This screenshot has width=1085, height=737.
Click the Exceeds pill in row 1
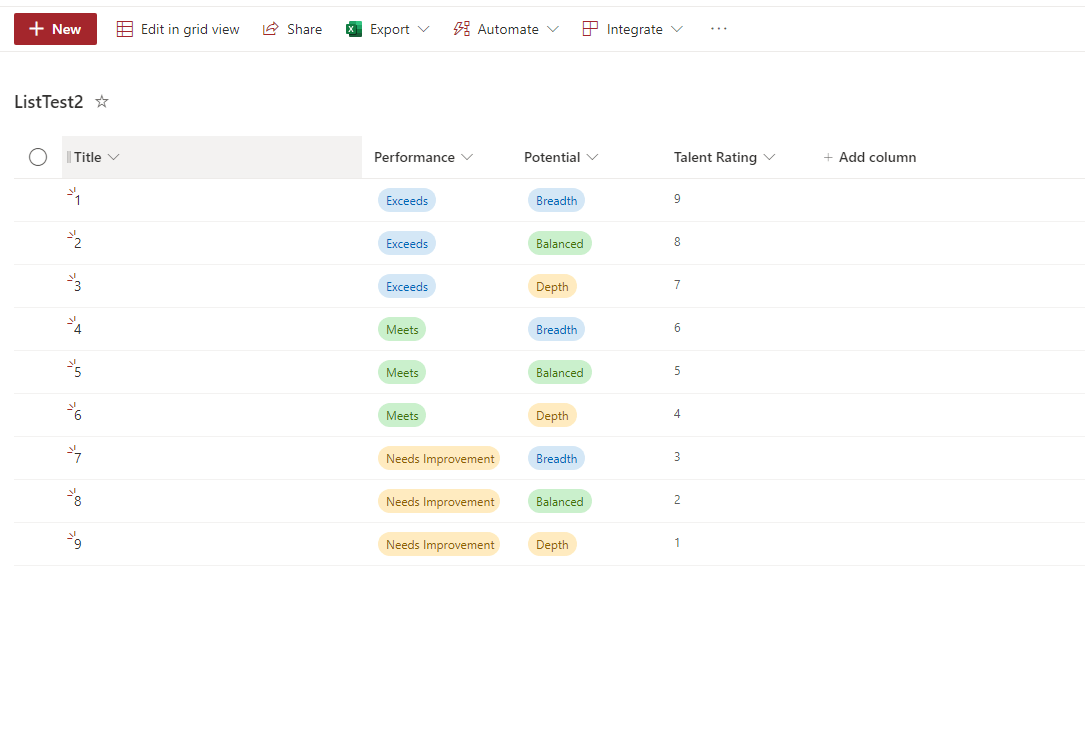coord(407,201)
